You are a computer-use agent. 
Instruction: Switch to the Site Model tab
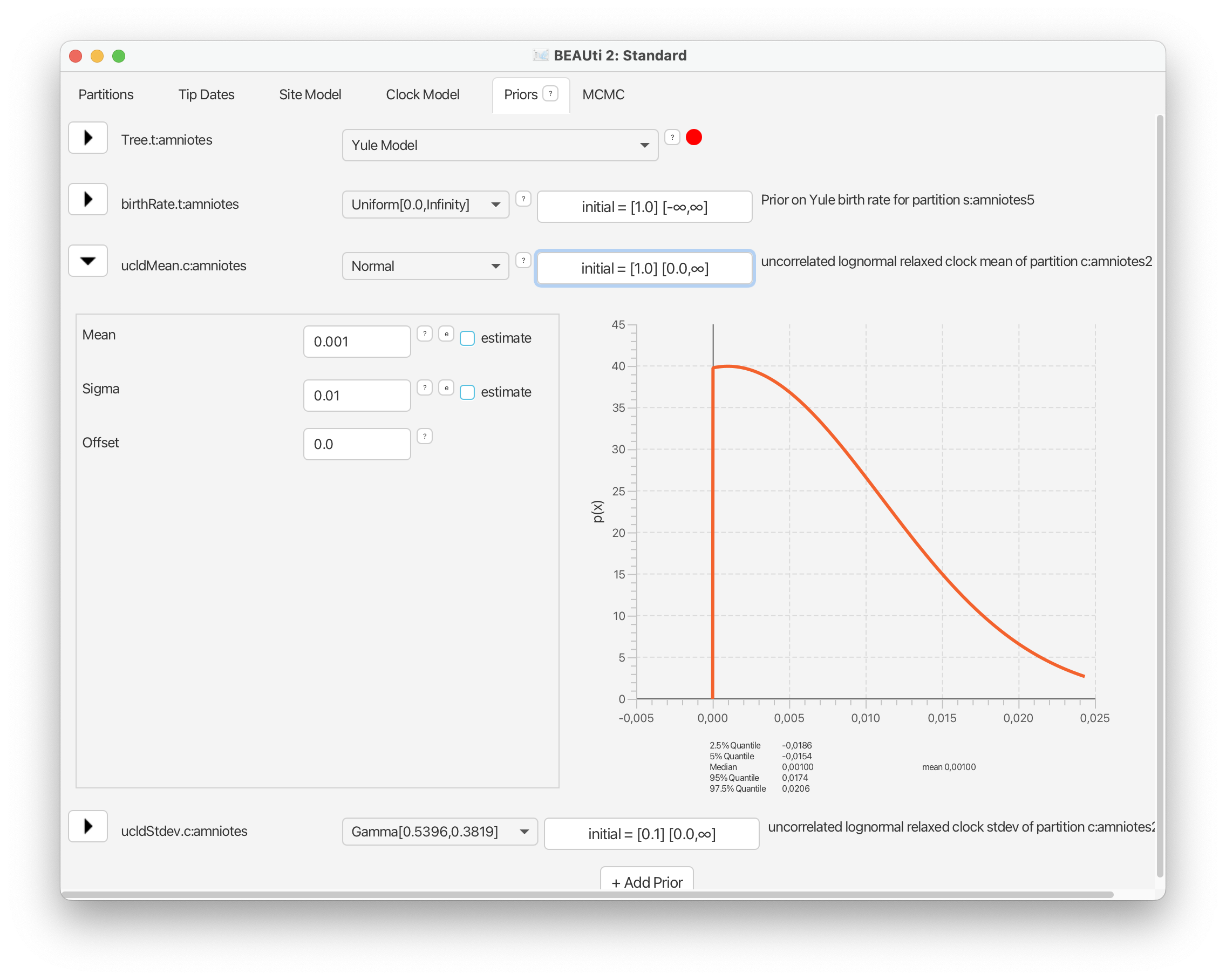pos(310,94)
